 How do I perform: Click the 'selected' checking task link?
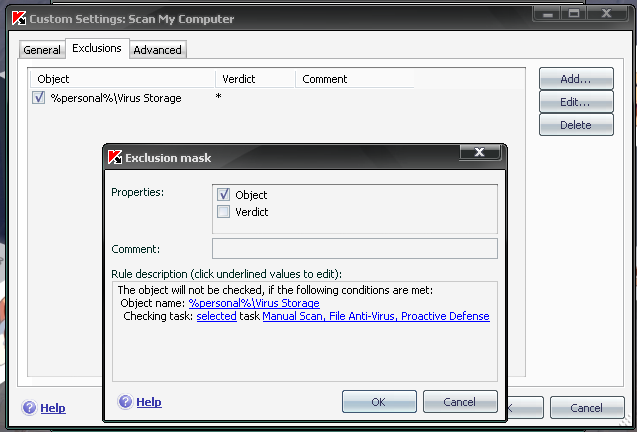pyautogui.click(x=216, y=316)
